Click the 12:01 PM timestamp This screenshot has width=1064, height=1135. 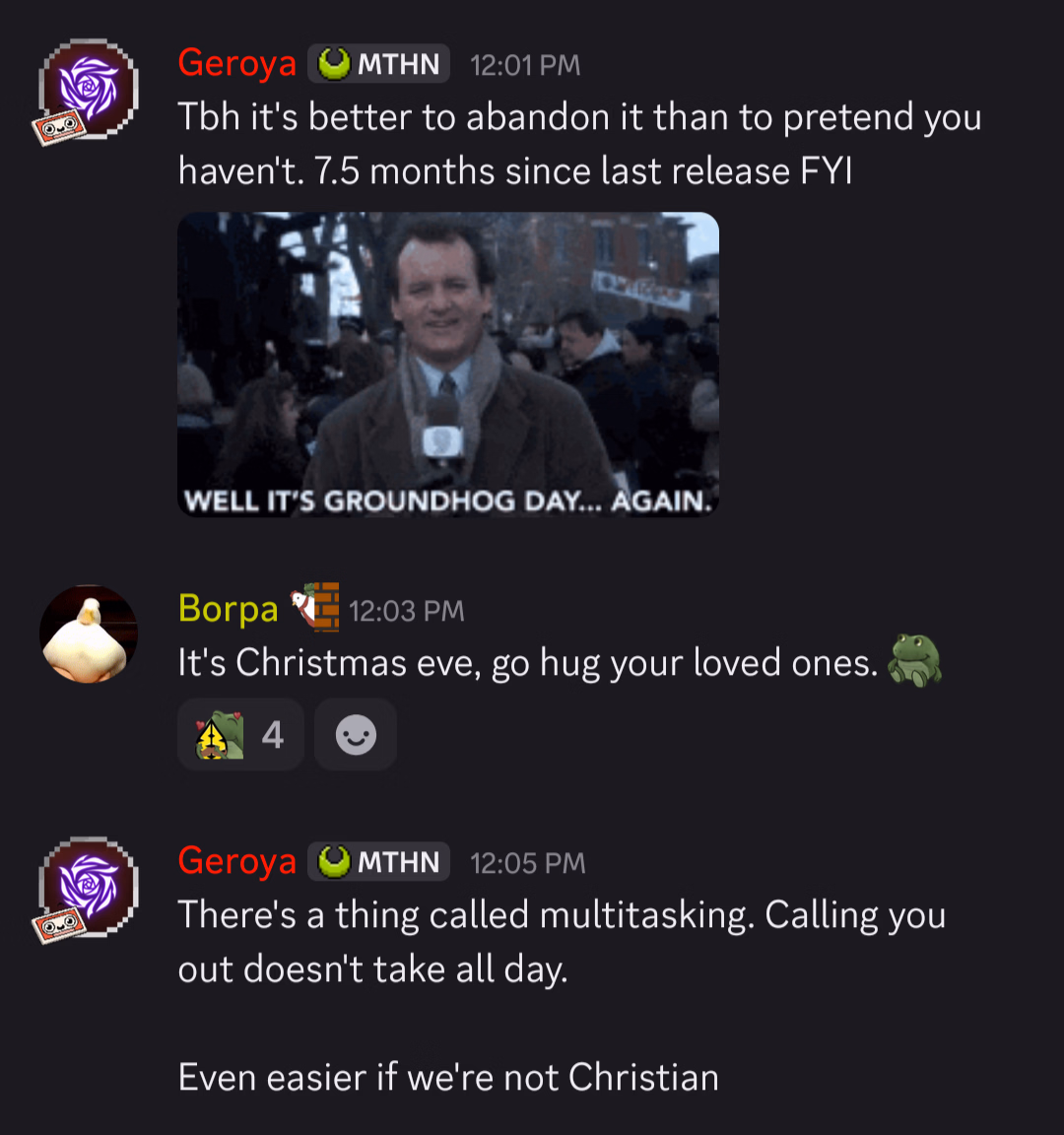525,65
